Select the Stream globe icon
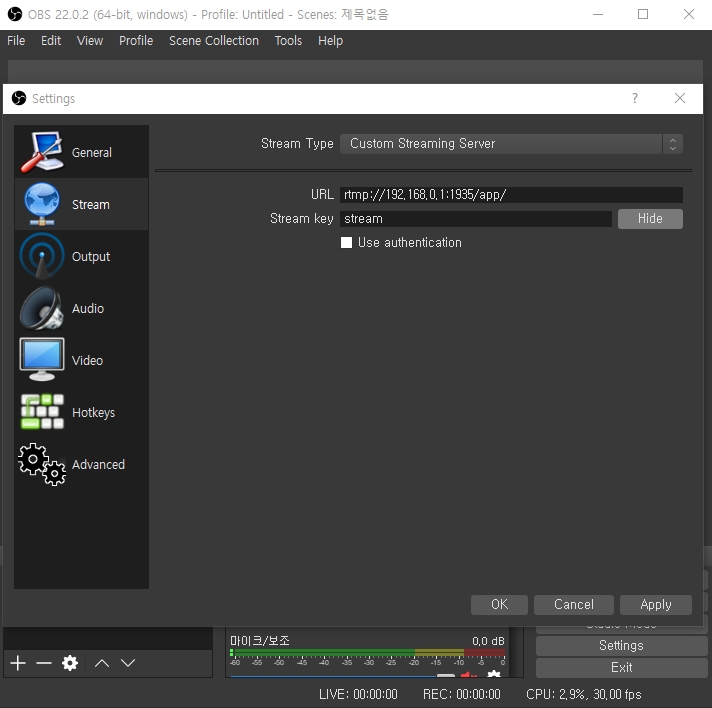Viewport: 712px width, 708px height. 42,204
